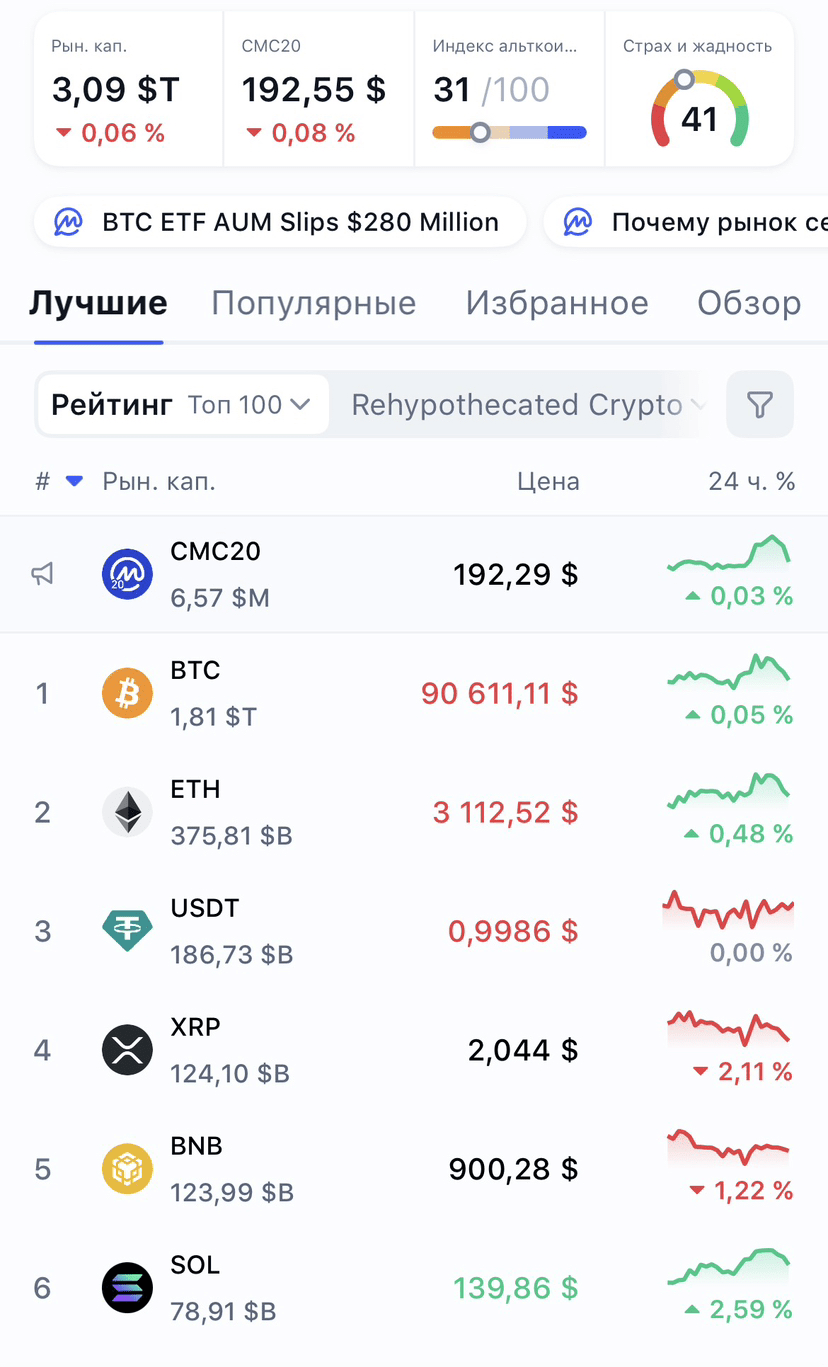The image size is (828, 1367).
Task: Click the megaphone ad icon
Action: pyautogui.click(x=42, y=574)
